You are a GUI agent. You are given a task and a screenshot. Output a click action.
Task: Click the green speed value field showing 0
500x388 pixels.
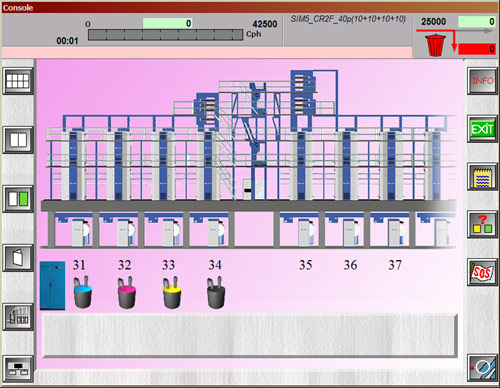[x=168, y=23]
